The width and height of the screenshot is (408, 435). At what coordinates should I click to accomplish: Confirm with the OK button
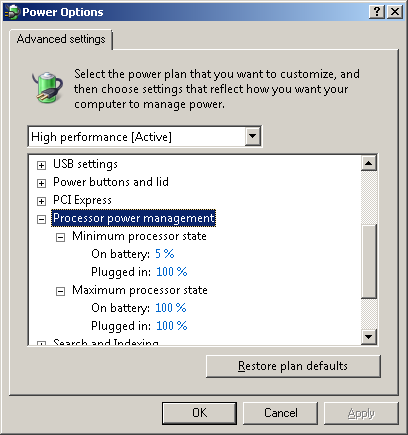199,413
